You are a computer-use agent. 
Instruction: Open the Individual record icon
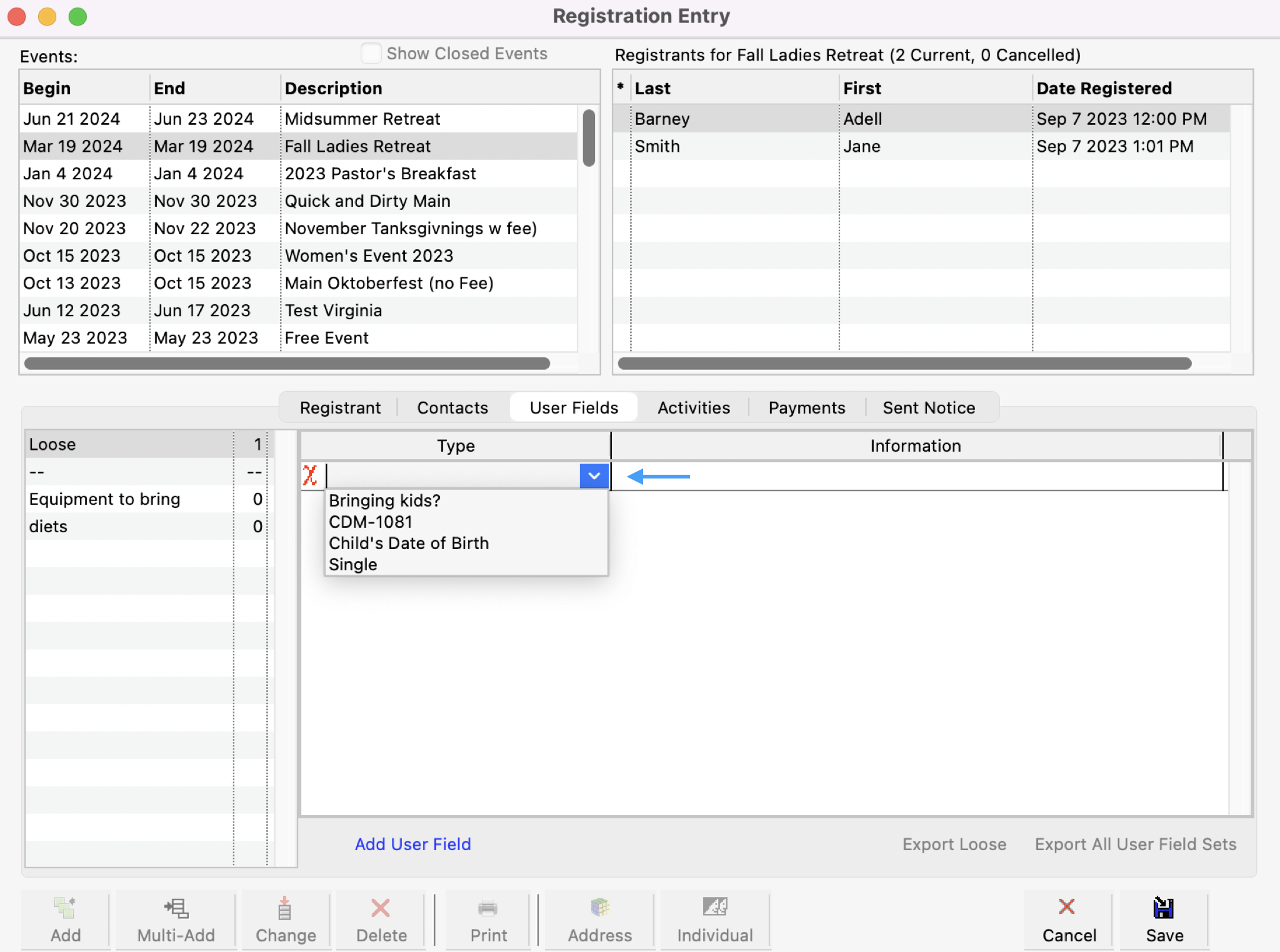click(x=714, y=907)
